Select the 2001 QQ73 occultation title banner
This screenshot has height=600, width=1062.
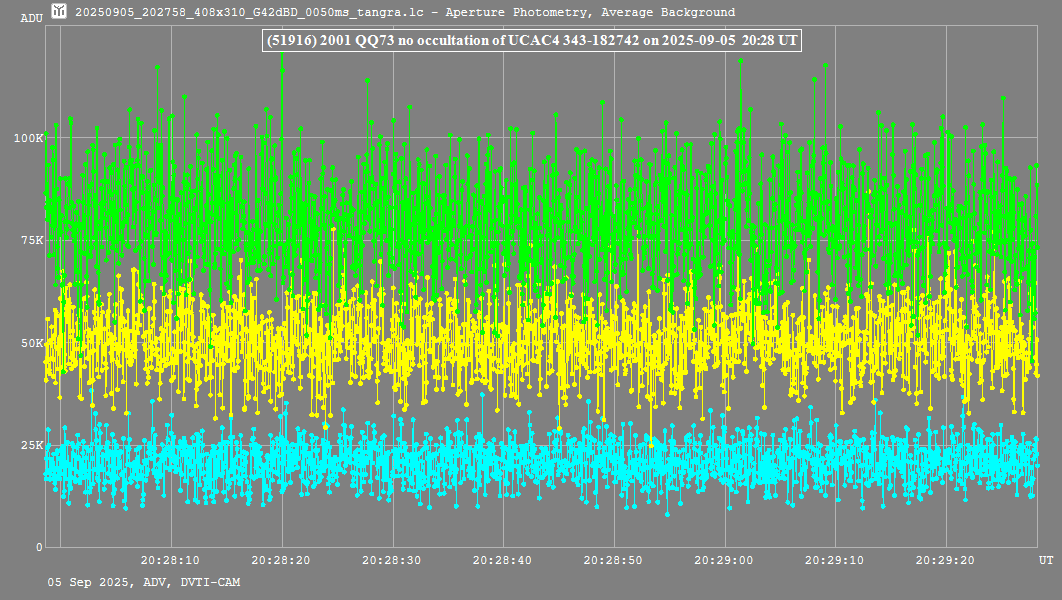point(531,40)
